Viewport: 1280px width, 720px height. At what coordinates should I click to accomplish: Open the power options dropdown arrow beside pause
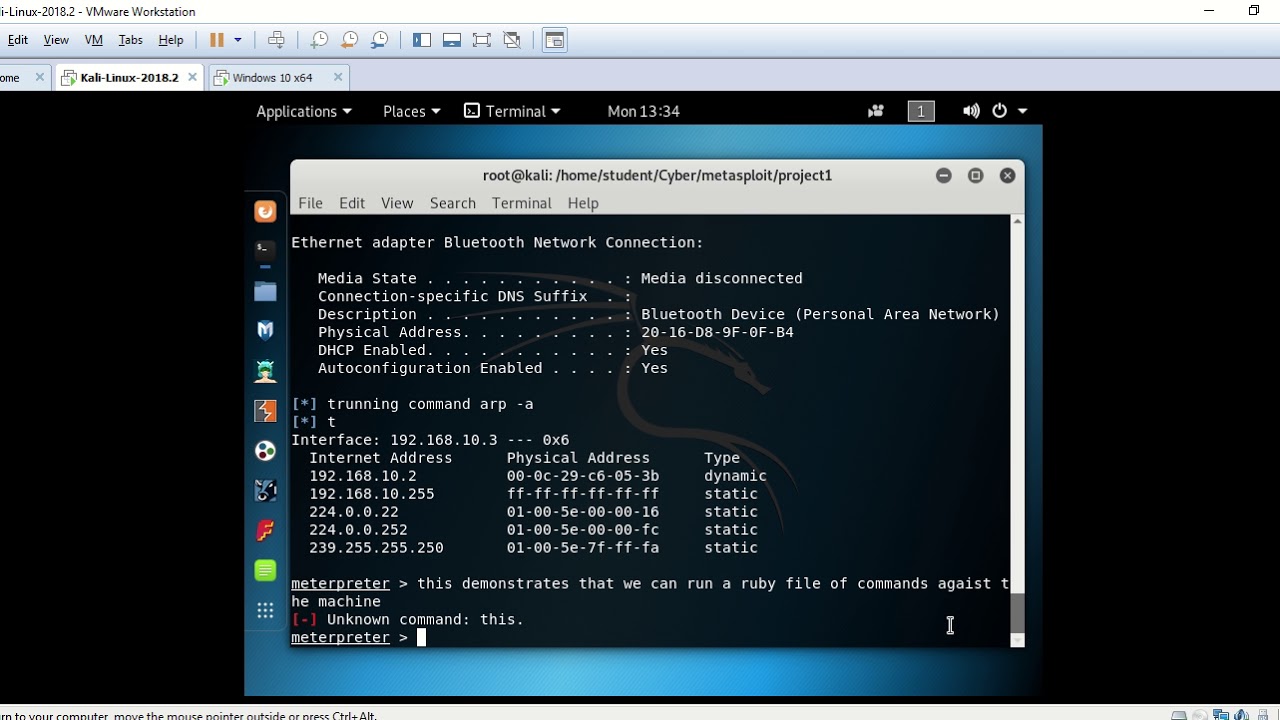pos(238,40)
